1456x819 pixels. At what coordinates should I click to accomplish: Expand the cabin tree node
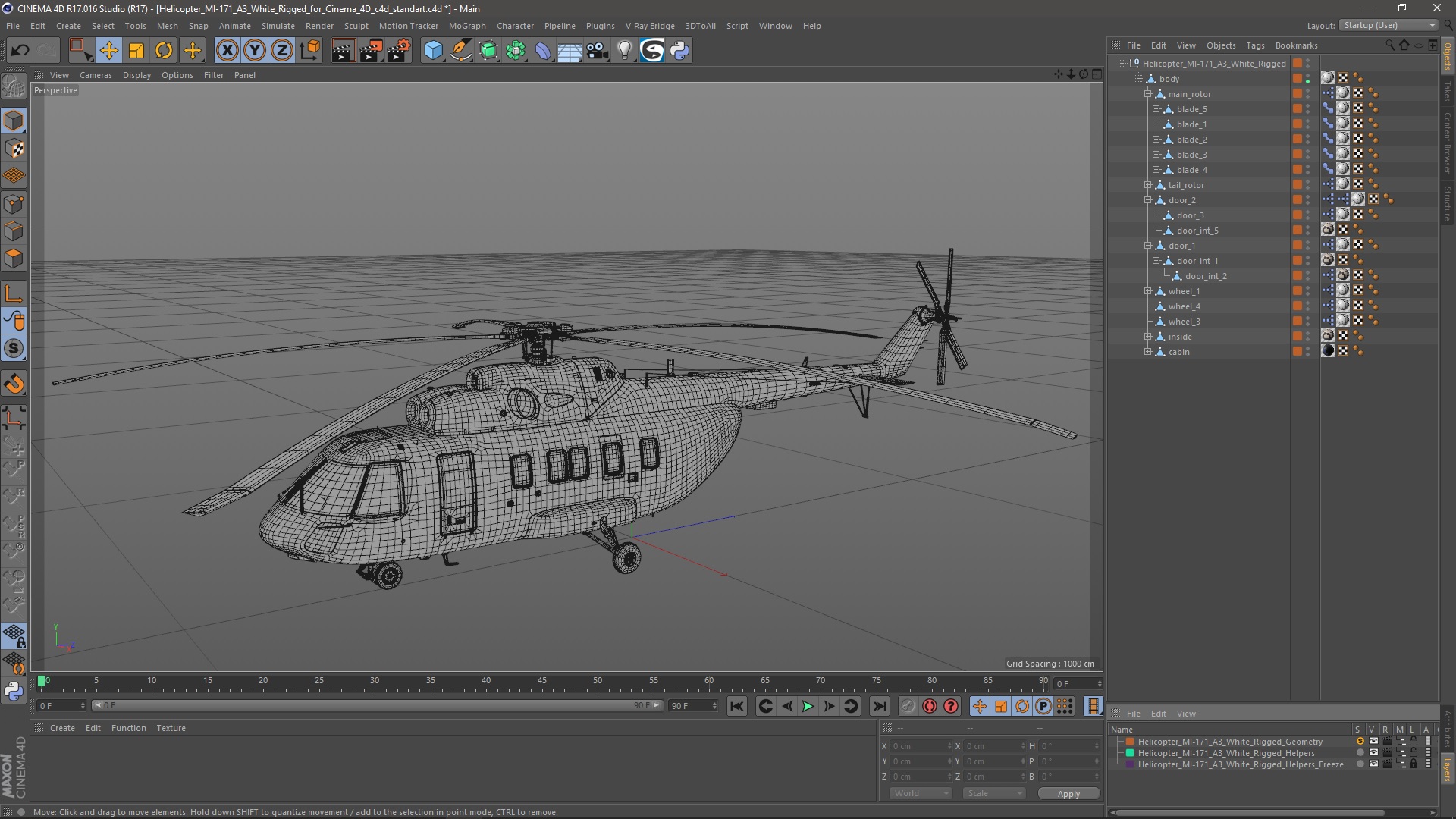[x=1148, y=352]
